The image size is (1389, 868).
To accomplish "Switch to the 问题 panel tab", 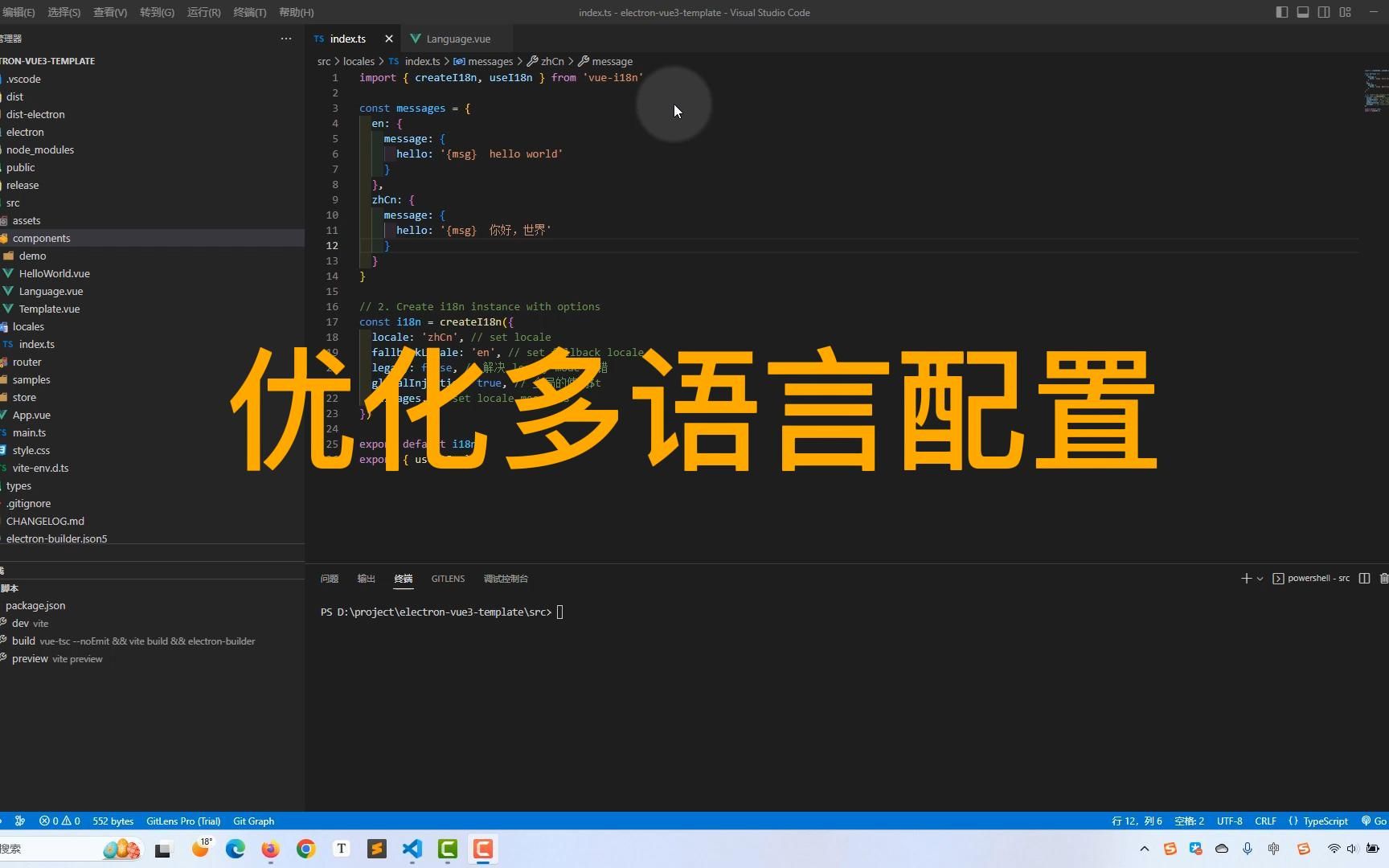I will 329,579.
